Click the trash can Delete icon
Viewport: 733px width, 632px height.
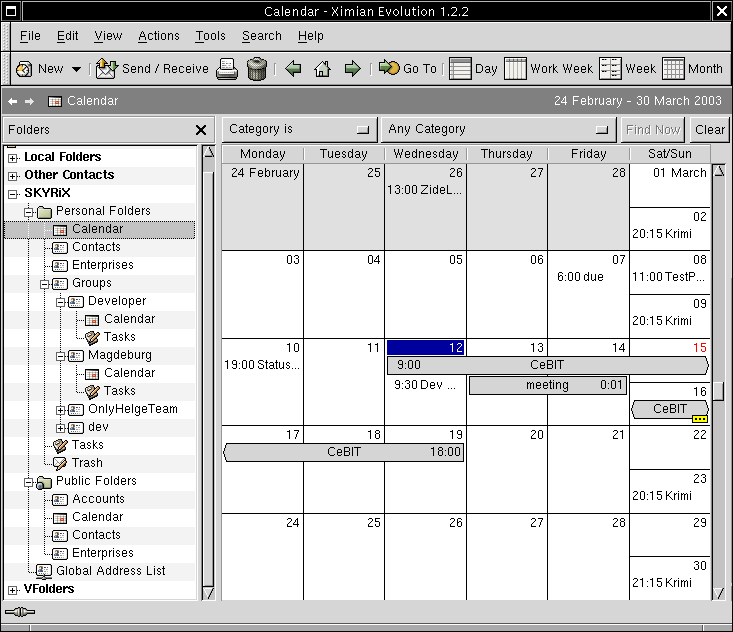[256, 69]
